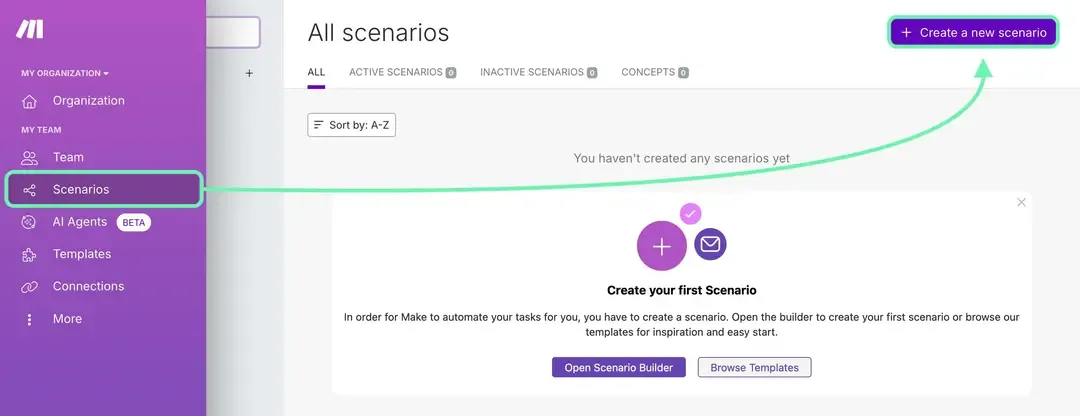This screenshot has width=1080, height=416.
Task: Open the Concepts tab
Action: pos(654,72)
